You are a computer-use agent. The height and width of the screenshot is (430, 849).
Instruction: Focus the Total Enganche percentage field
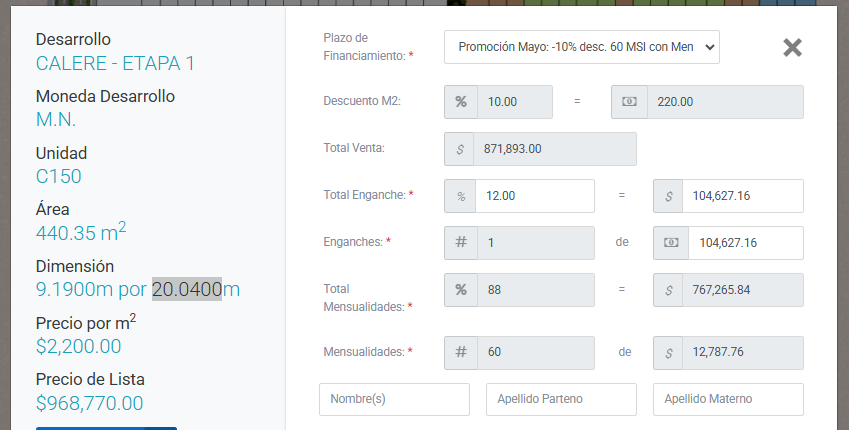(x=535, y=196)
